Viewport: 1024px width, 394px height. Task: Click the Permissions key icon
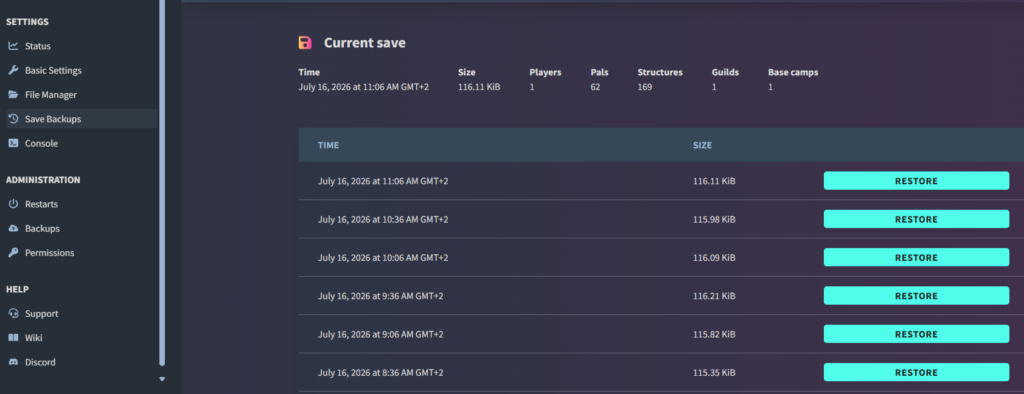coord(13,253)
